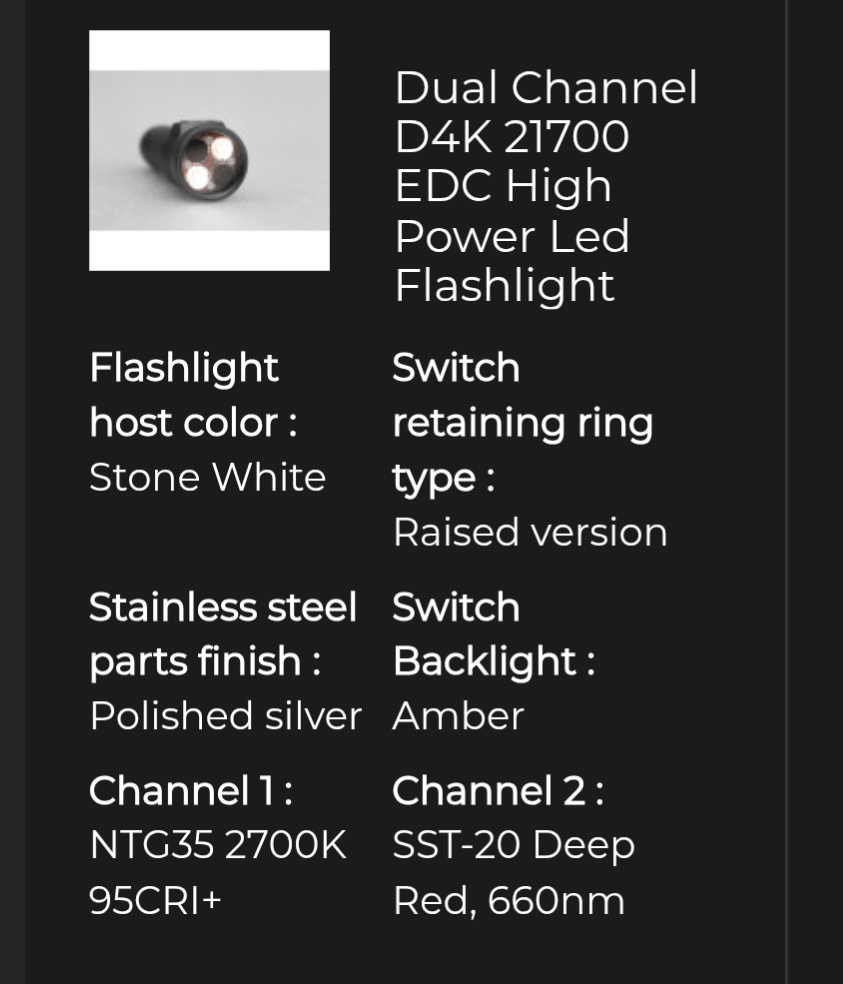Click the "Channel 1" label

click(x=190, y=791)
